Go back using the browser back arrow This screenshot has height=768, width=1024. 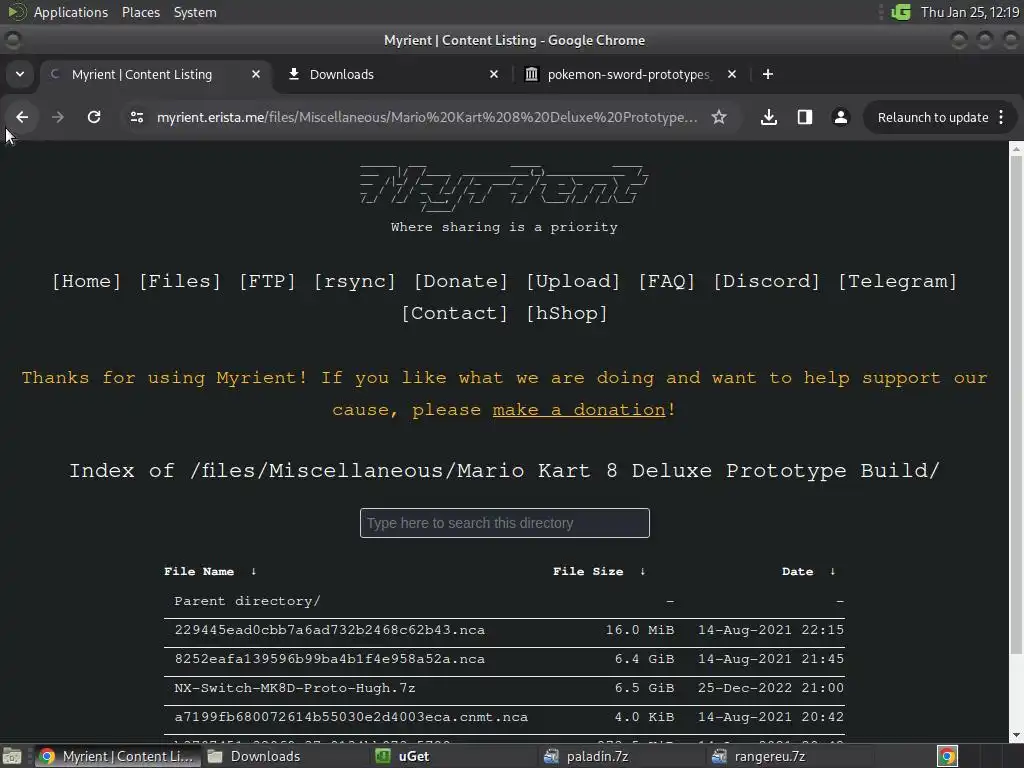click(x=22, y=117)
